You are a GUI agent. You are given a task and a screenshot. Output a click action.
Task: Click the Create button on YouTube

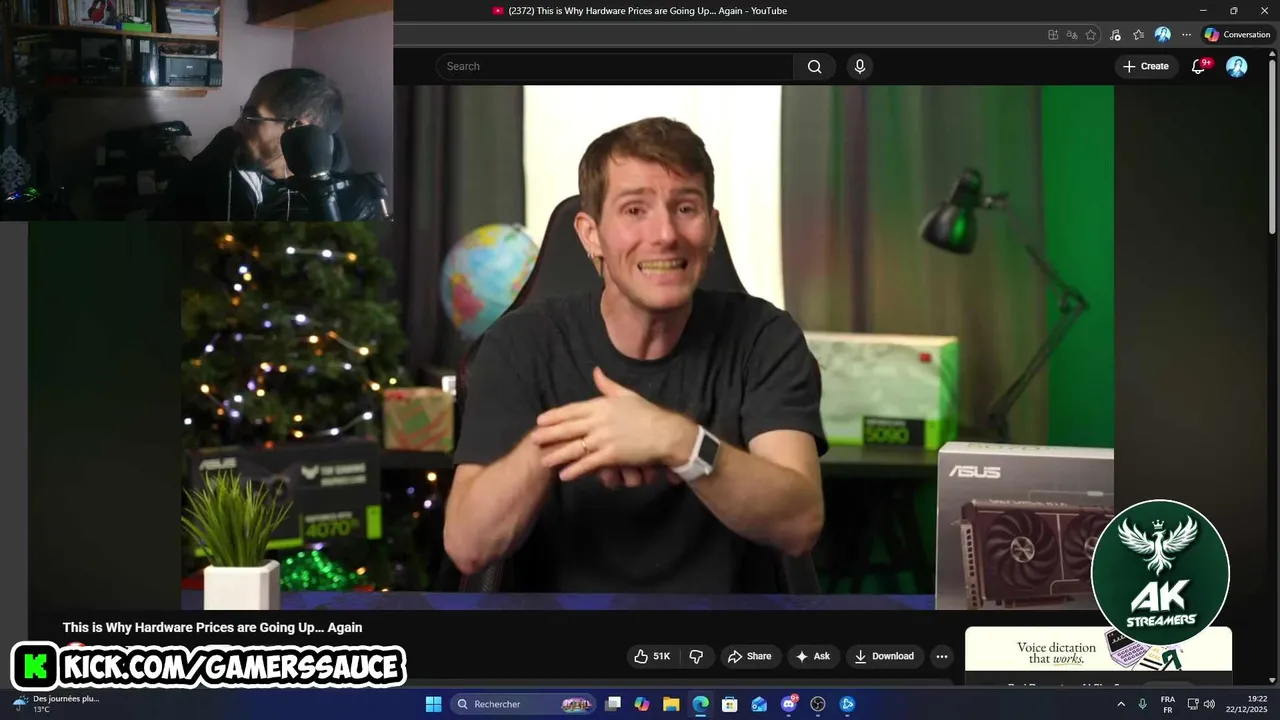pyautogui.click(x=1145, y=66)
